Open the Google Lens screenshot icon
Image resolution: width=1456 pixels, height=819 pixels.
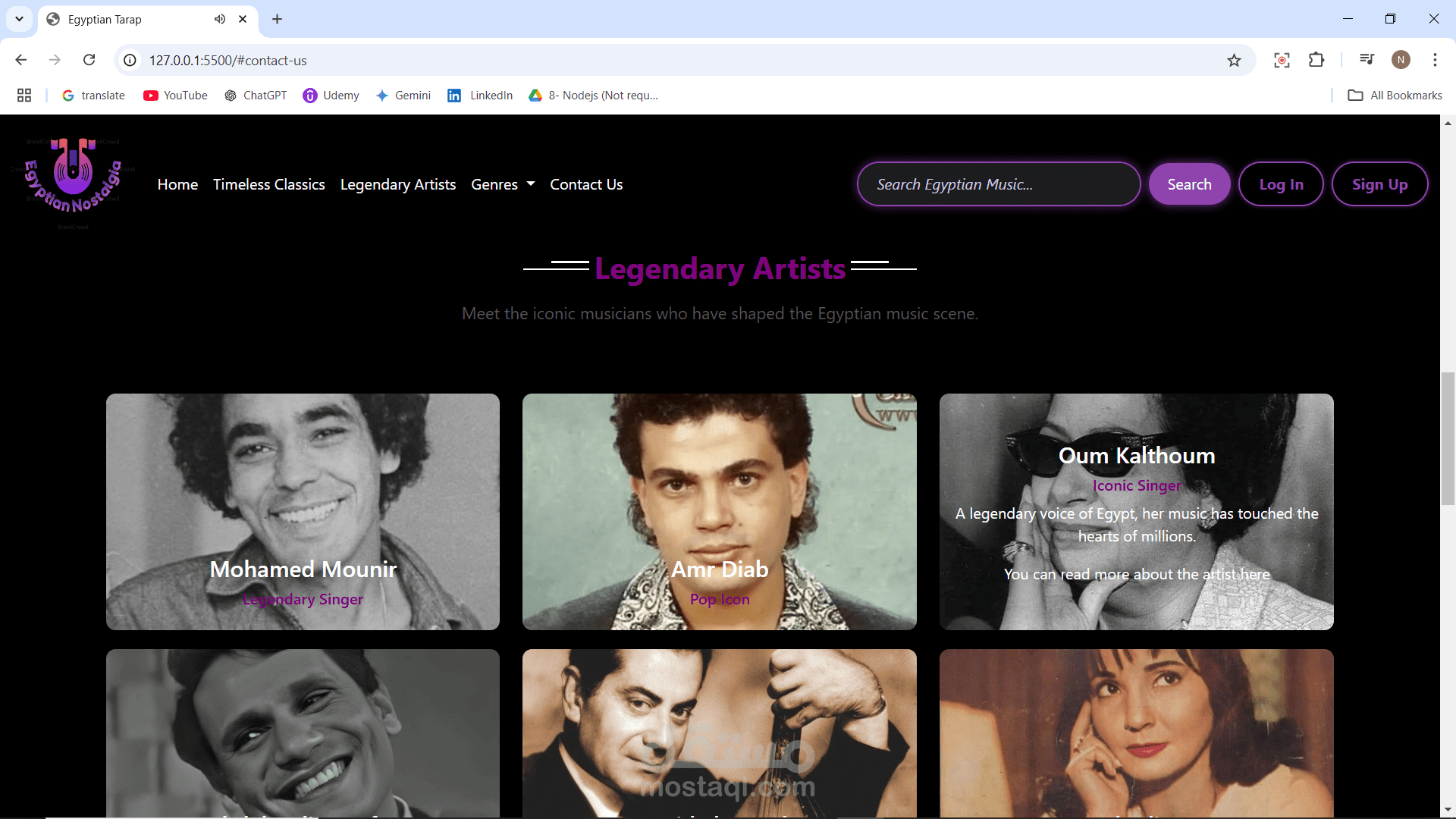coord(1282,60)
